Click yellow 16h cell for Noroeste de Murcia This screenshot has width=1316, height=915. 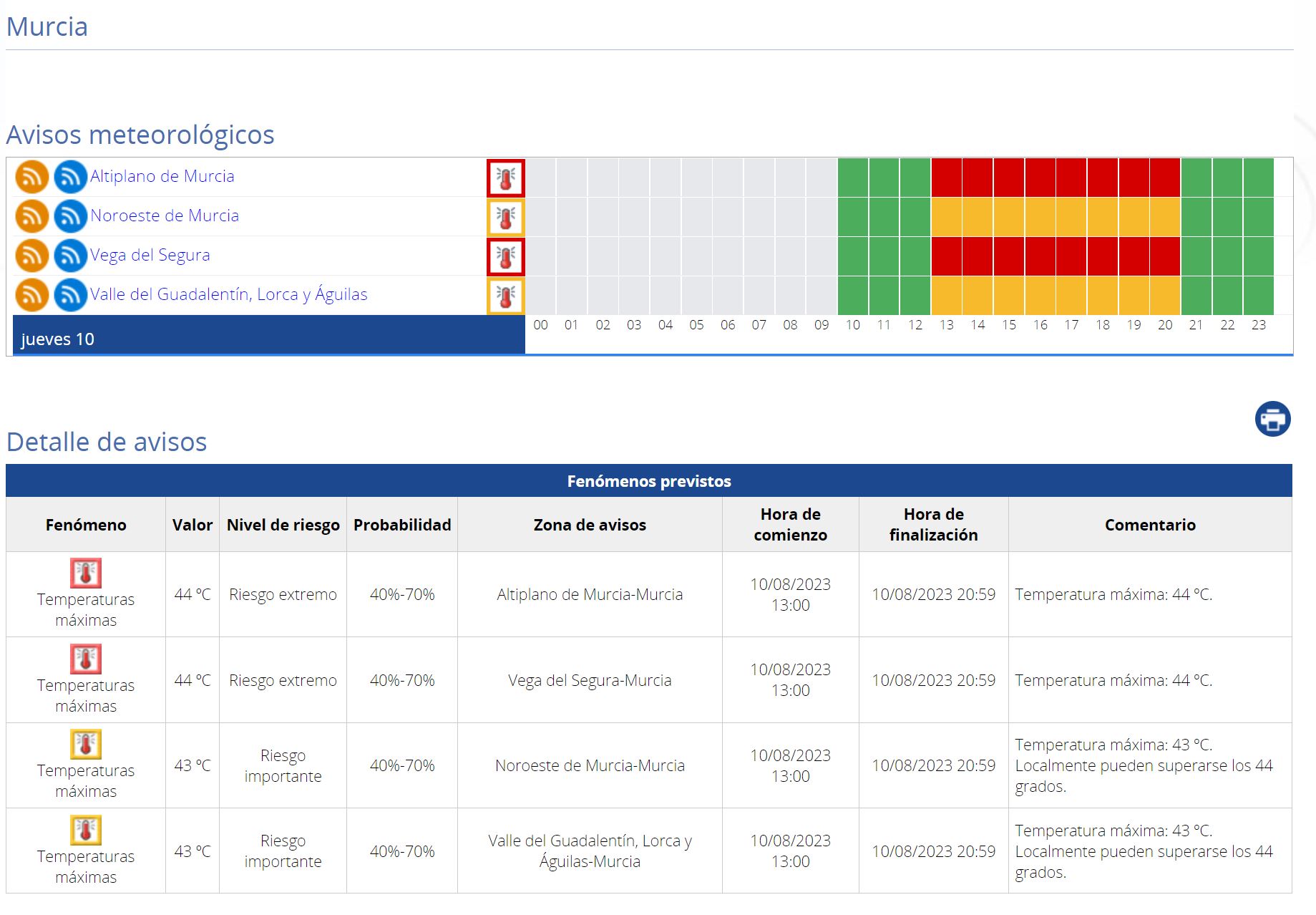1040,217
